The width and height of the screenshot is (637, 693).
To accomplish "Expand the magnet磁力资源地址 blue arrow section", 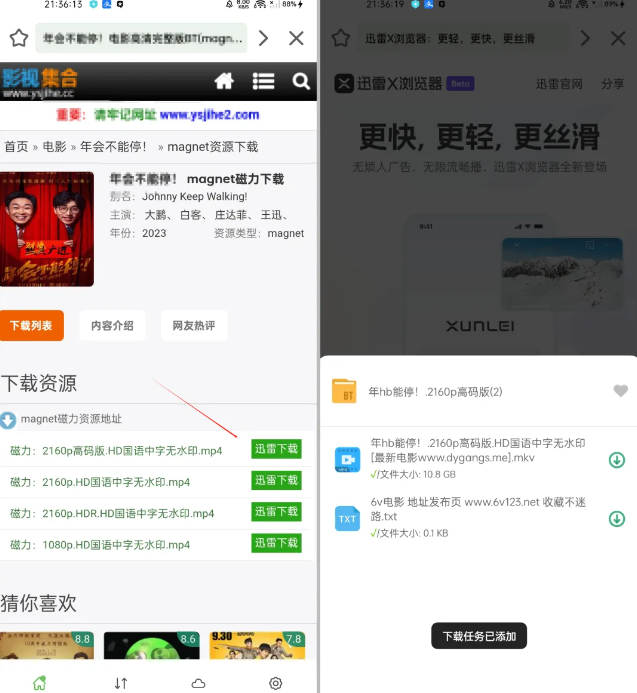I will [x=9, y=420].
